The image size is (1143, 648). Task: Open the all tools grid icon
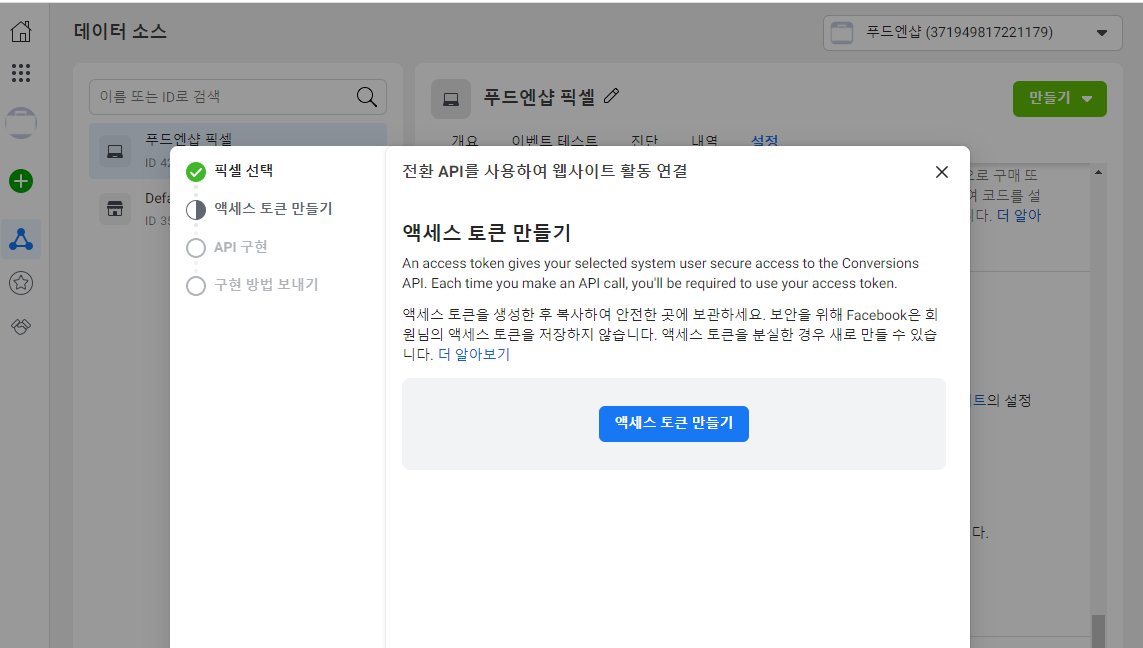pyautogui.click(x=21, y=72)
